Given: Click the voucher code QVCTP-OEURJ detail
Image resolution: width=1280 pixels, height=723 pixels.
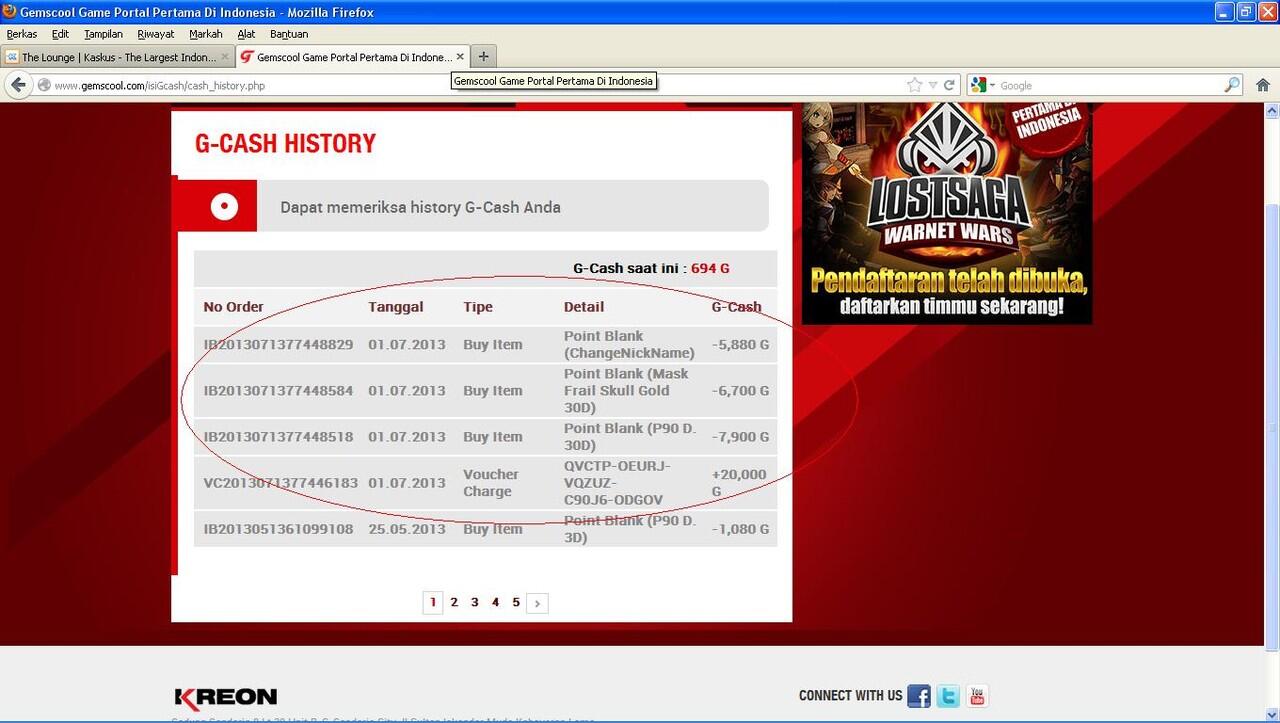Looking at the screenshot, I should [x=617, y=483].
